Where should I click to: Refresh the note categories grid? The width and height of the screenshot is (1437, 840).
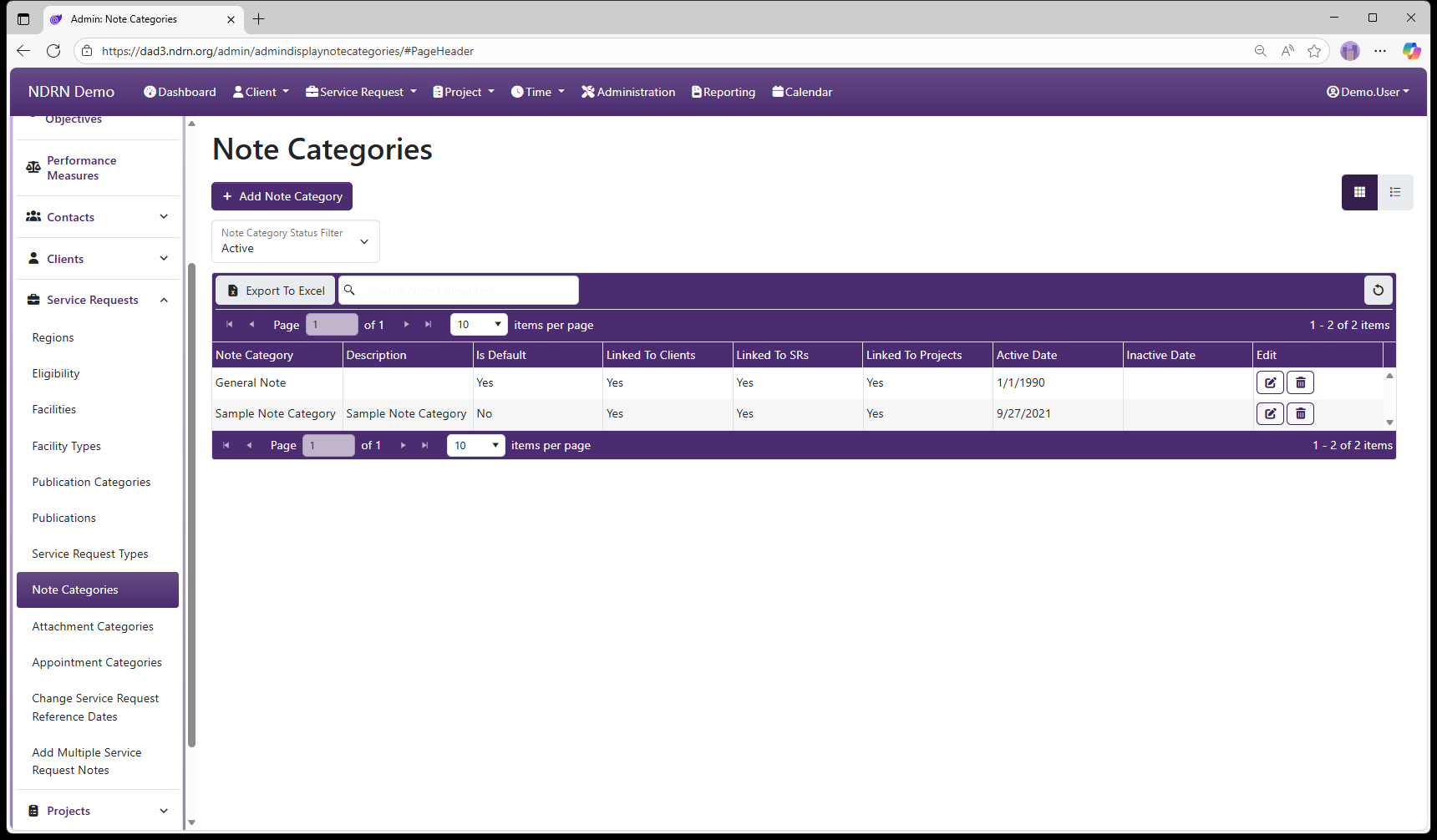(x=1379, y=291)
